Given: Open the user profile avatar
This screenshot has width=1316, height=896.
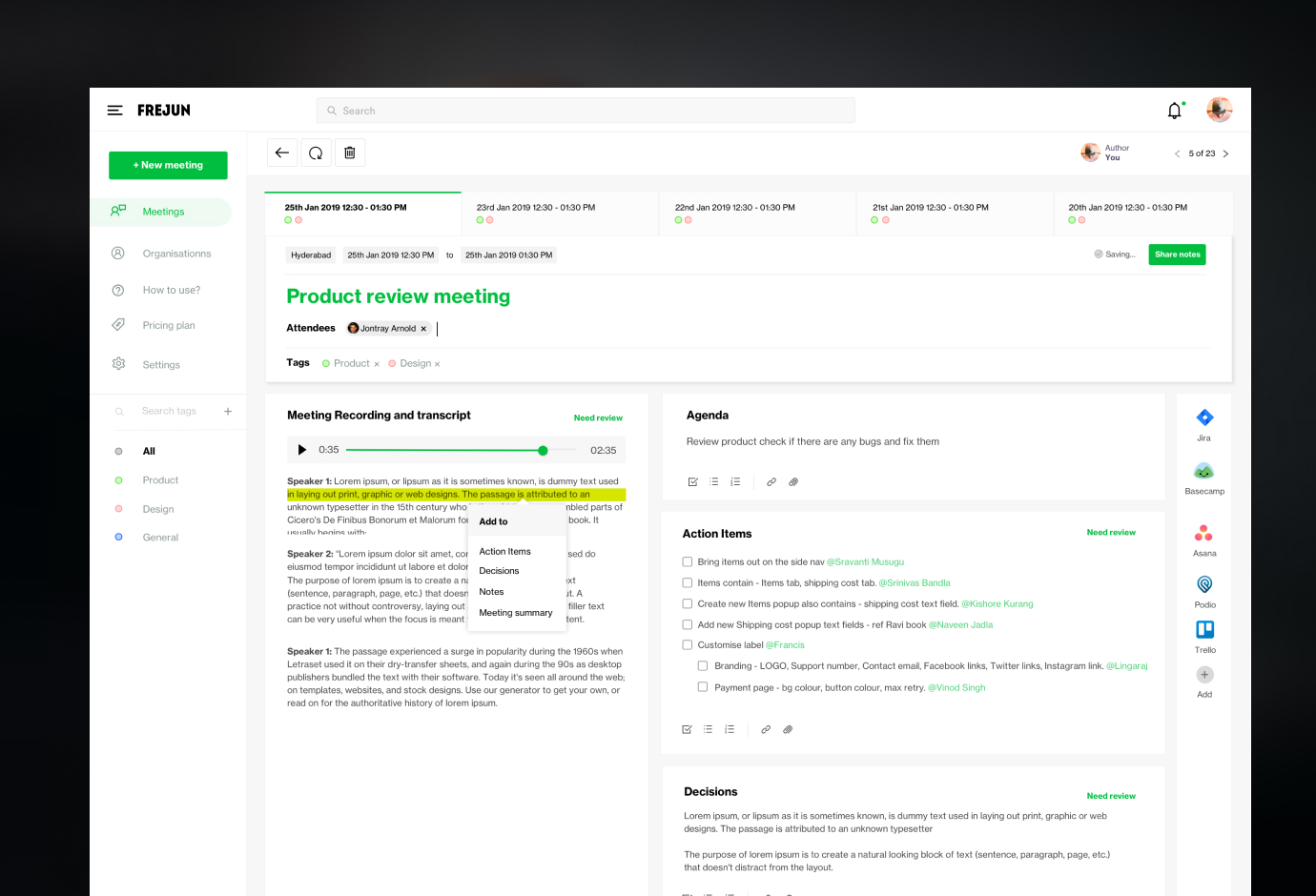Looking at the screenshot, I should pyautogui.click(x=1219, y=110).
